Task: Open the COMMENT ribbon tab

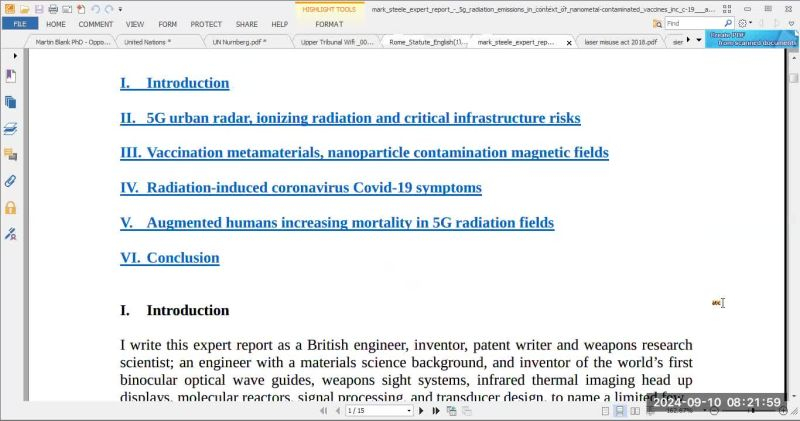Action: tap(96, 24)
